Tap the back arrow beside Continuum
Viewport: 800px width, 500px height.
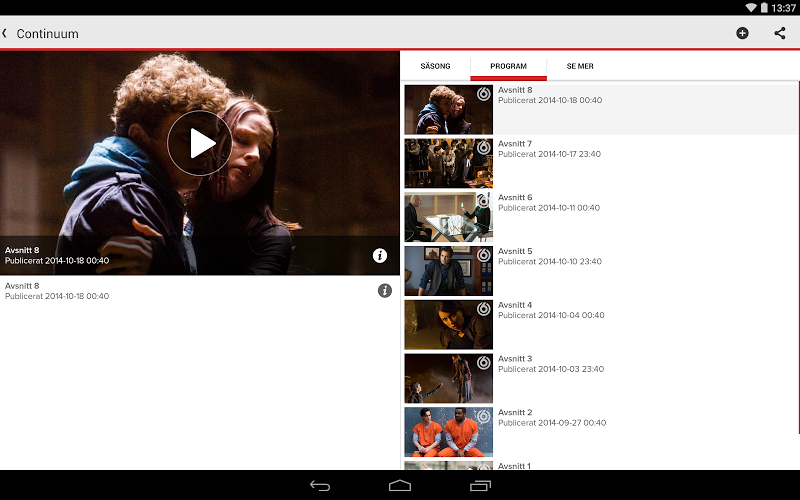(x=5, y=33)
